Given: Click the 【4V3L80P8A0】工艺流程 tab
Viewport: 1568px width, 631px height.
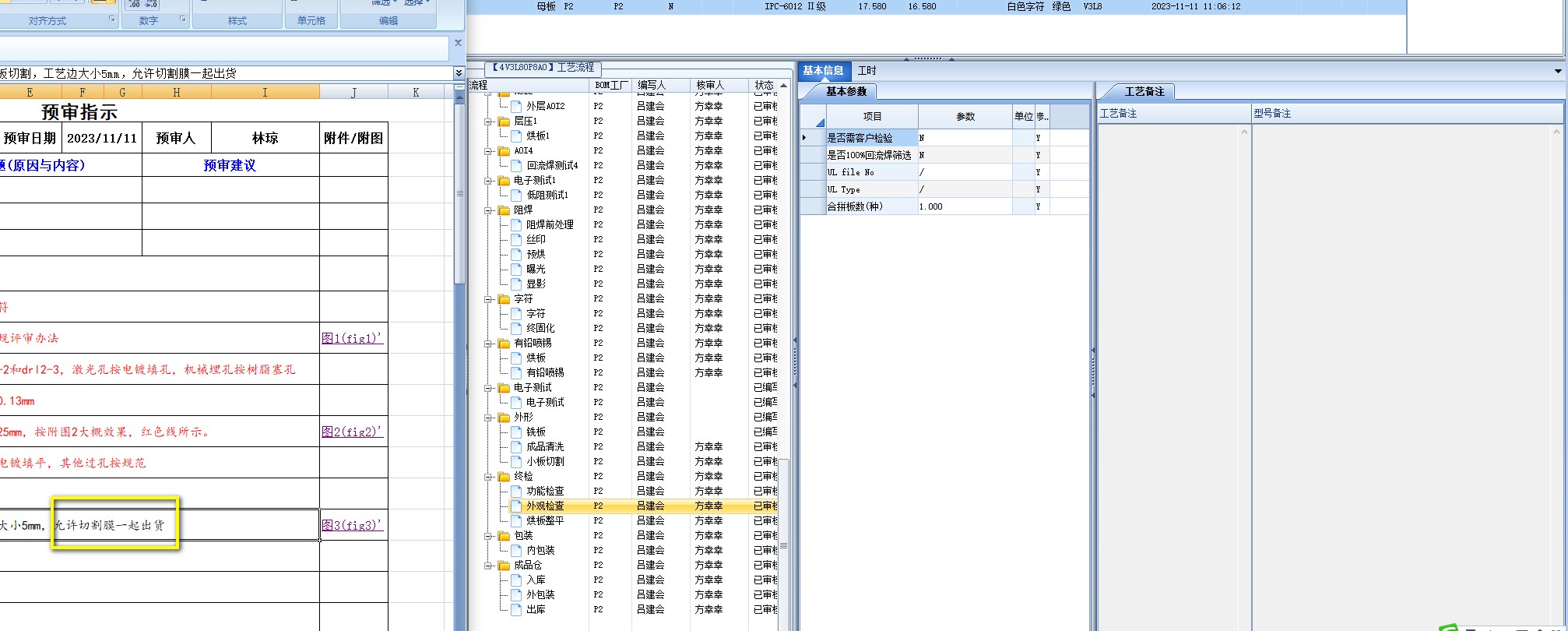Looking at the screenshot, I should pyautogui.click(x=543, y=68).
